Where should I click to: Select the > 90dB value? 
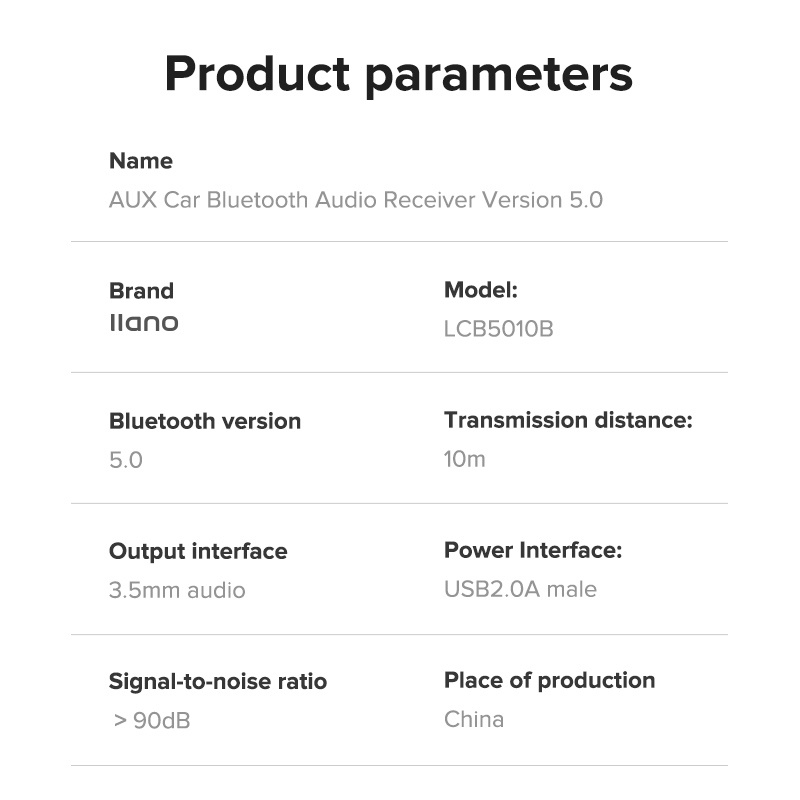[151, 720]
